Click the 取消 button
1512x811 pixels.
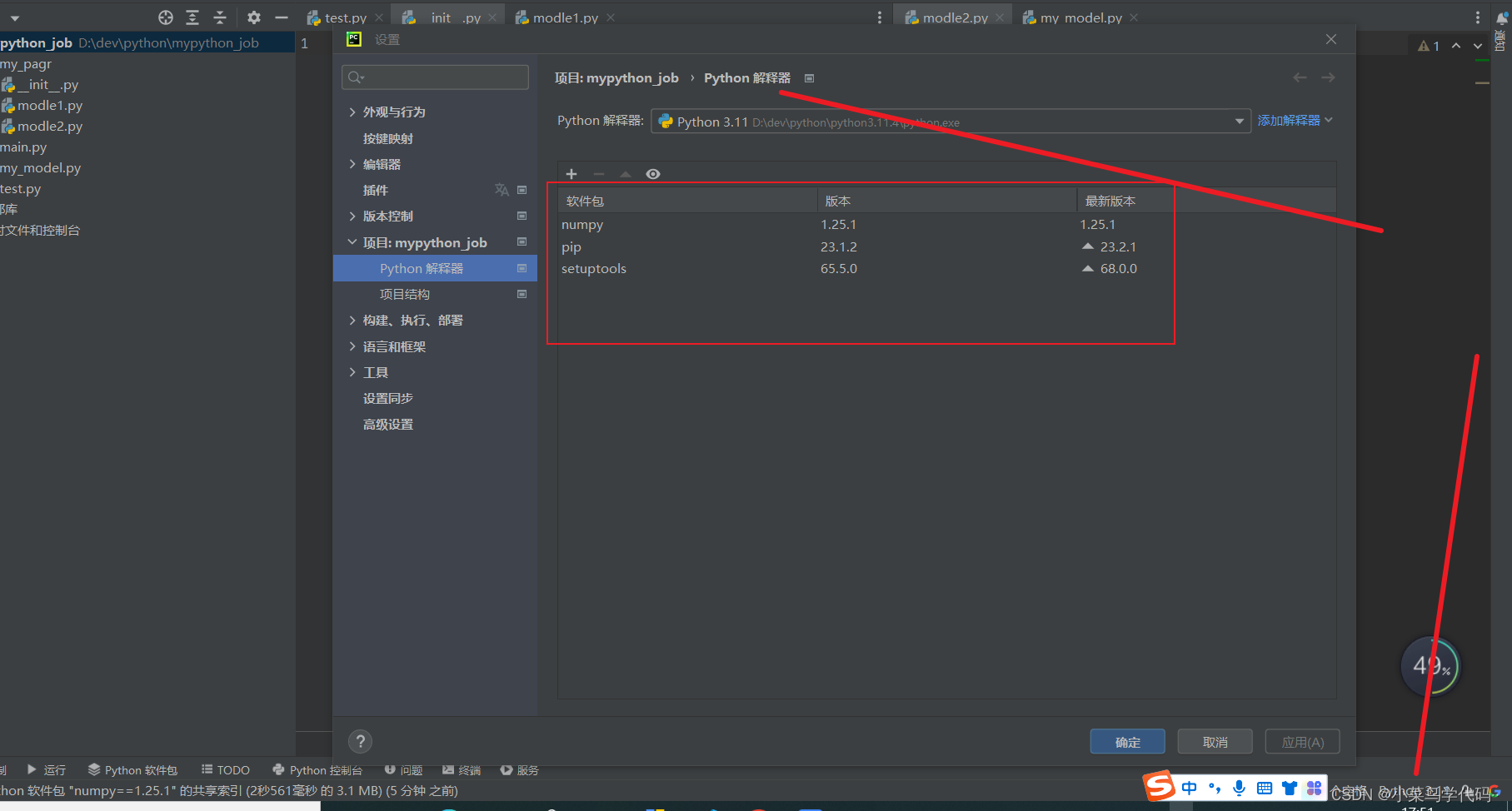tap(1215, 742)
